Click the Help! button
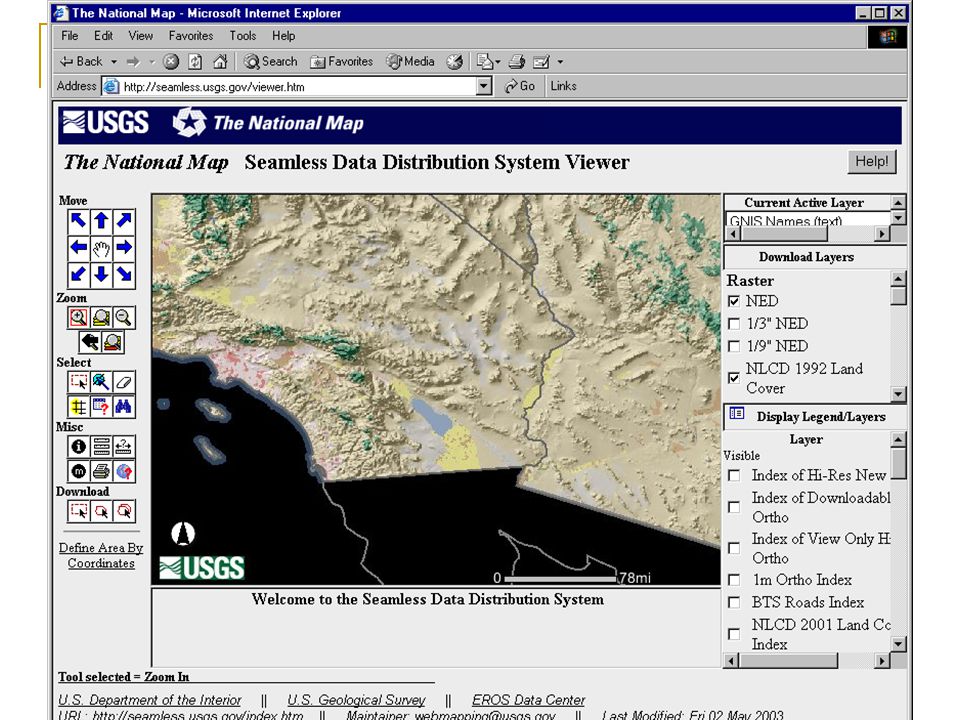The image size is (960, 720). click(x=872, y=162)
